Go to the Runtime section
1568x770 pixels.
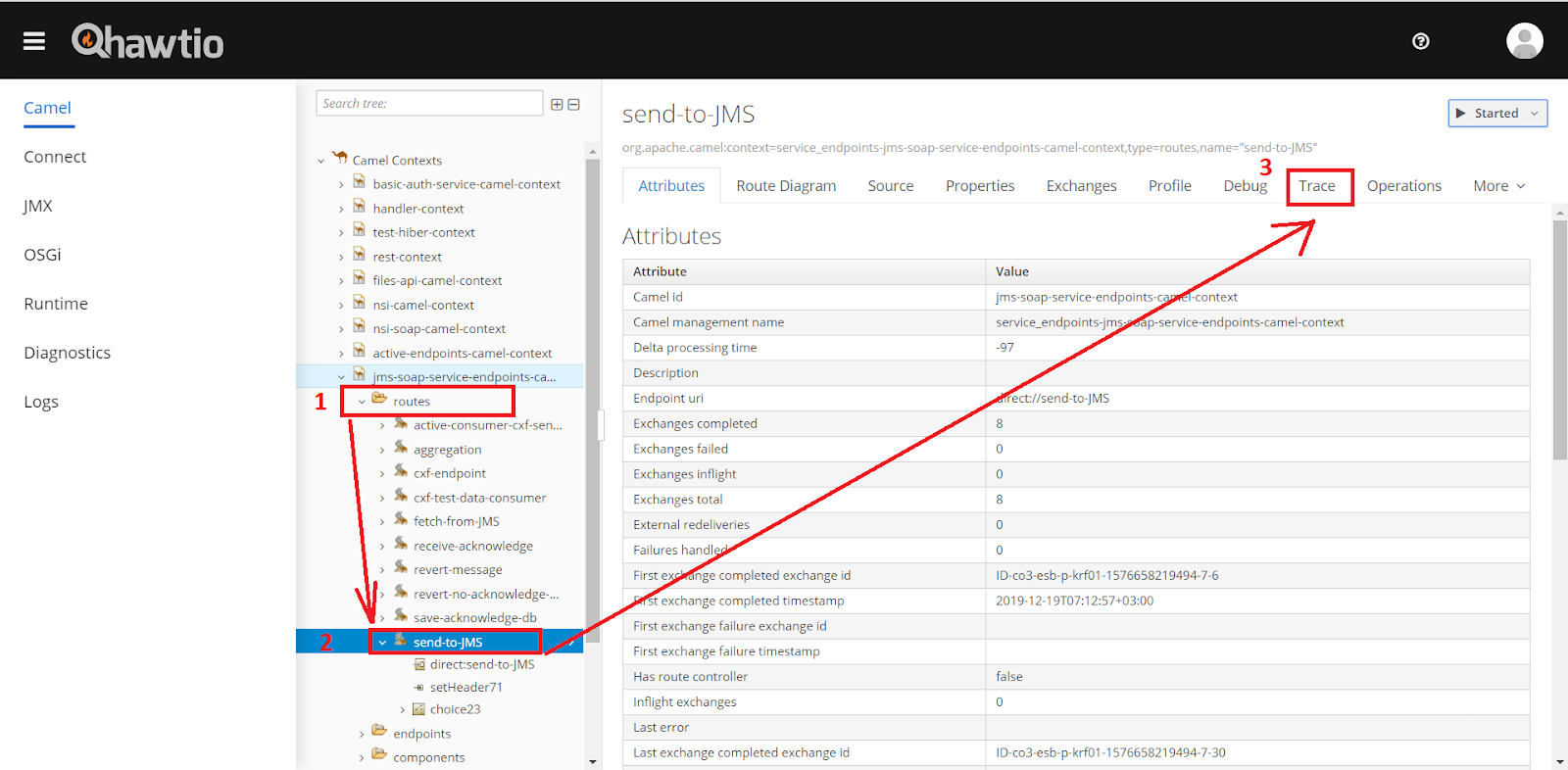click(56, 304)
